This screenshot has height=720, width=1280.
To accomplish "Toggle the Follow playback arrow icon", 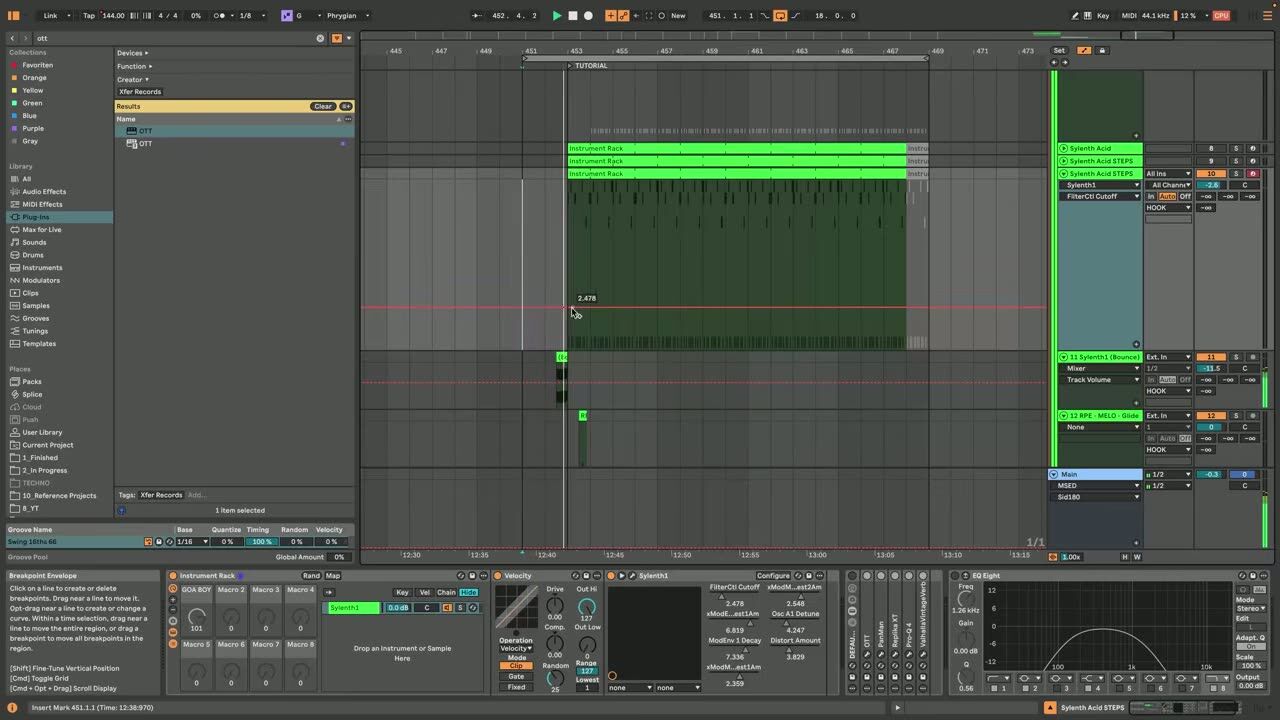I will click(476, 16).
